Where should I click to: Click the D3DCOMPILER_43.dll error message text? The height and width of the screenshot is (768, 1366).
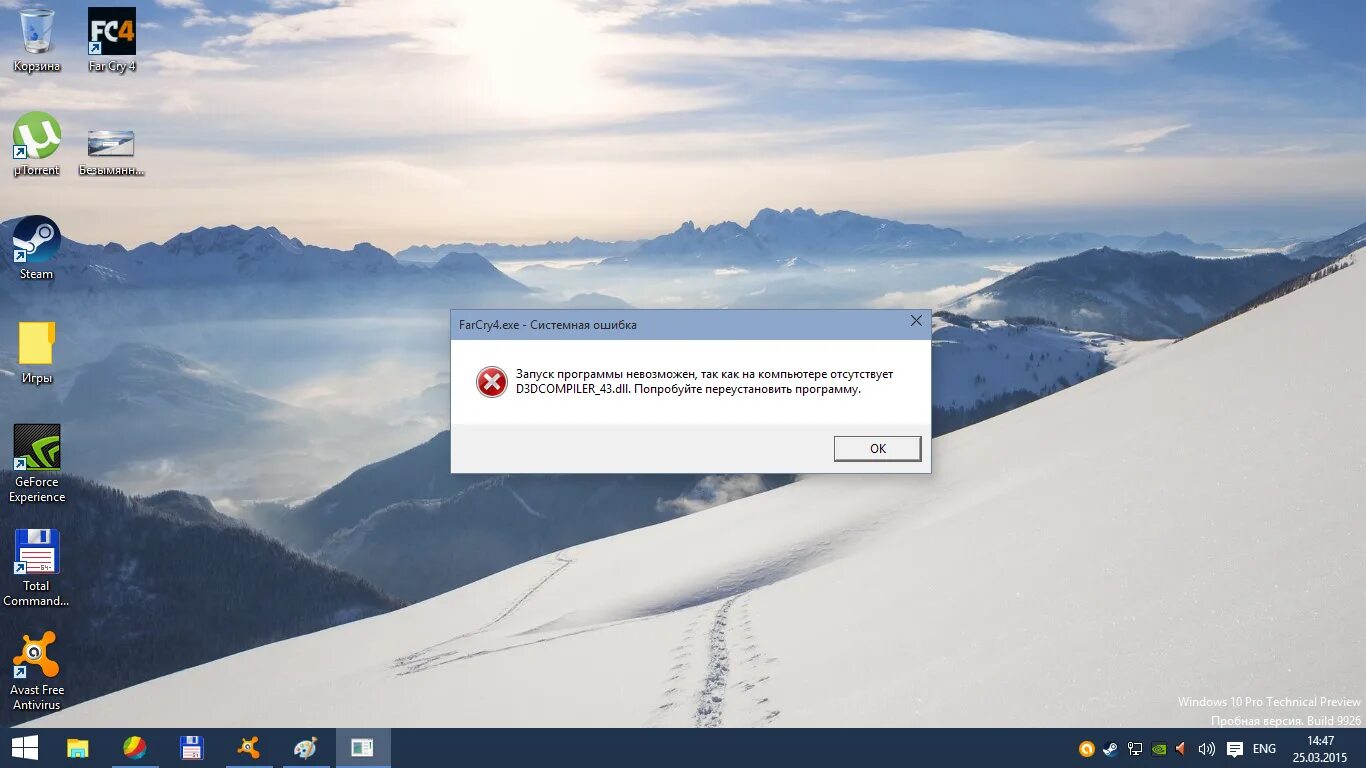pos(704,382)
